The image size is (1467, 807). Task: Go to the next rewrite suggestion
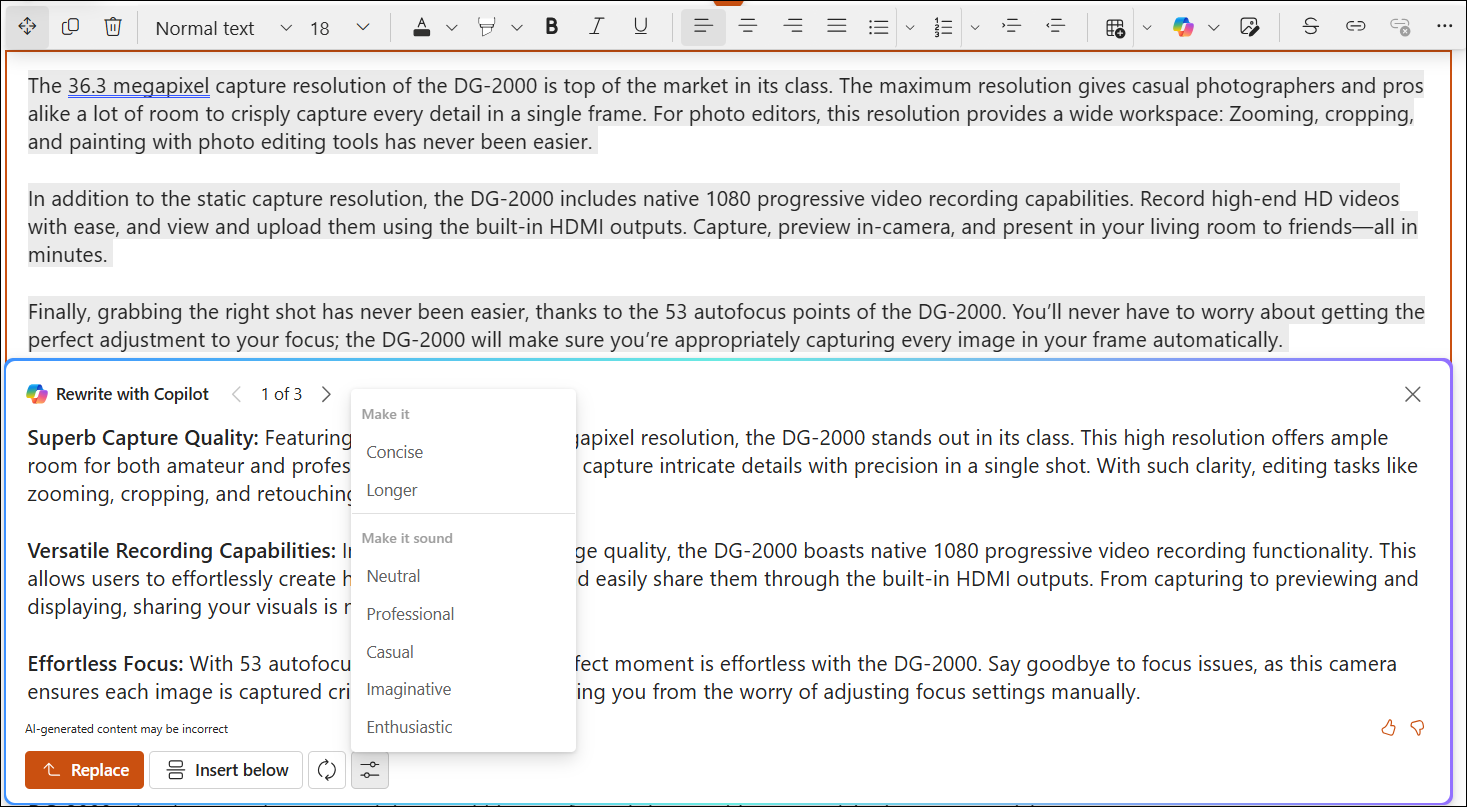tap(326, 394)
